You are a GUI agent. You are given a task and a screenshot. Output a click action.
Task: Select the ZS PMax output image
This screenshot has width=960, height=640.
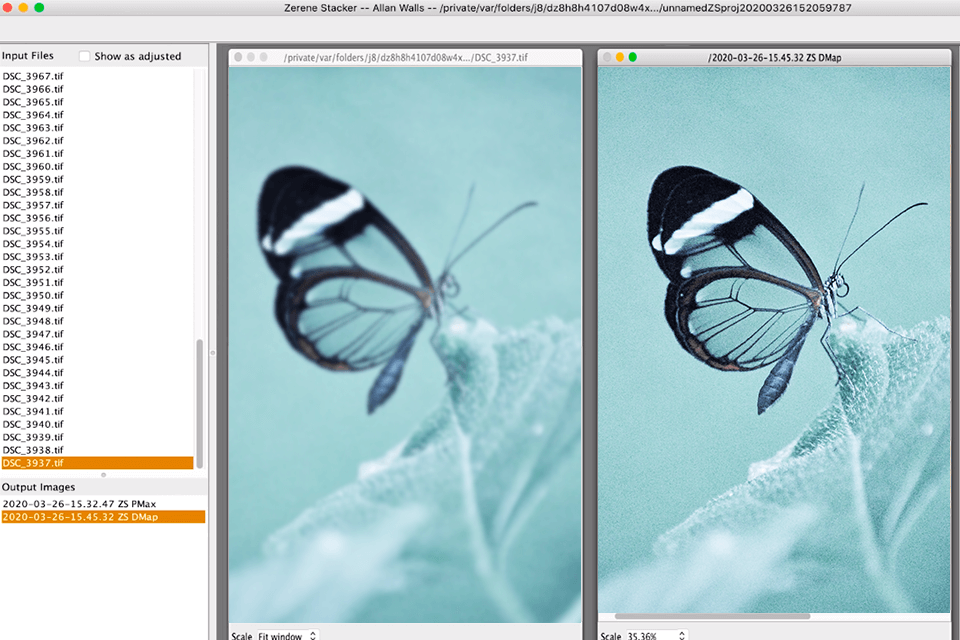(80, 504)
